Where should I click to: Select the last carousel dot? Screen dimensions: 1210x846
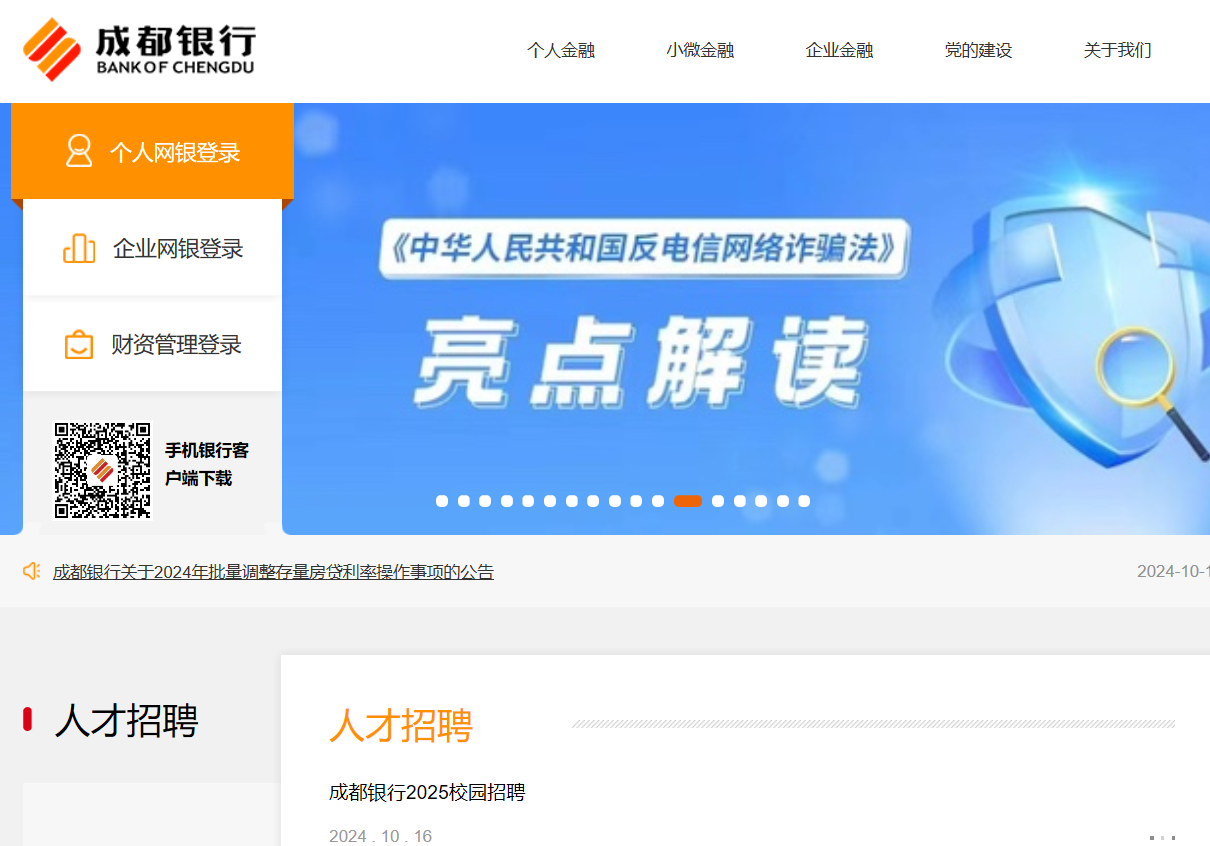(804, 501)
